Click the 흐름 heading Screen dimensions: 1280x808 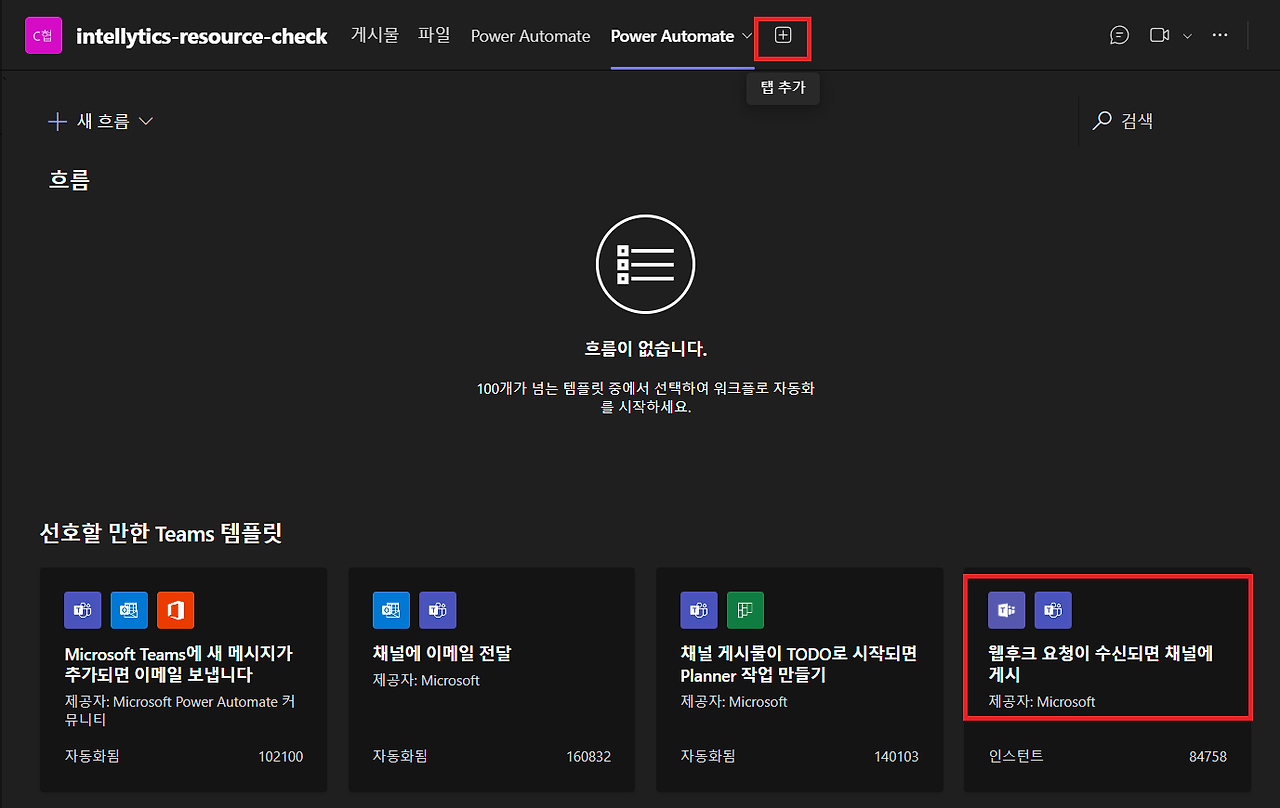69,180
